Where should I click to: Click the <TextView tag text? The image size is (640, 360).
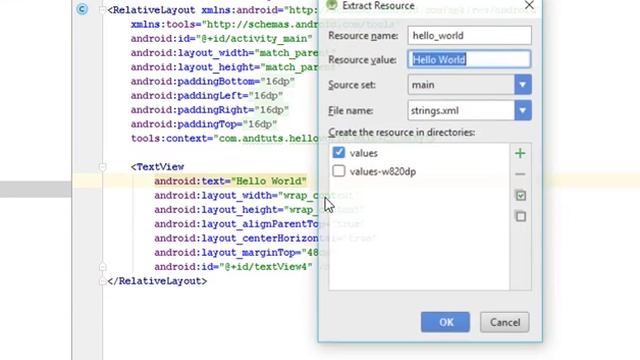click(158, 167)
